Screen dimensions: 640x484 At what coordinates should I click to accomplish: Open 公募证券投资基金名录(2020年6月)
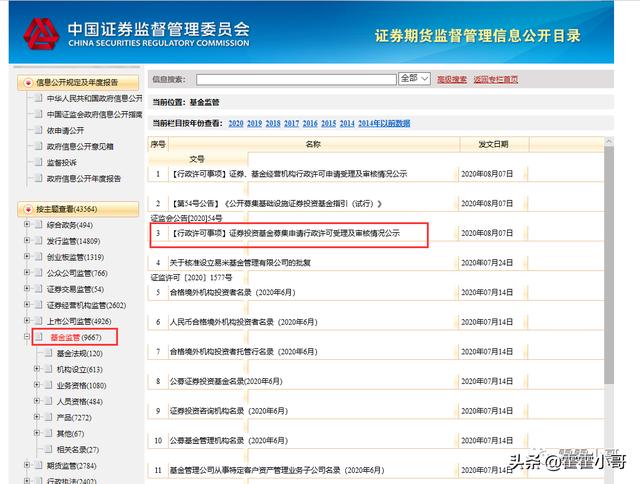click(x=226, y=382)
